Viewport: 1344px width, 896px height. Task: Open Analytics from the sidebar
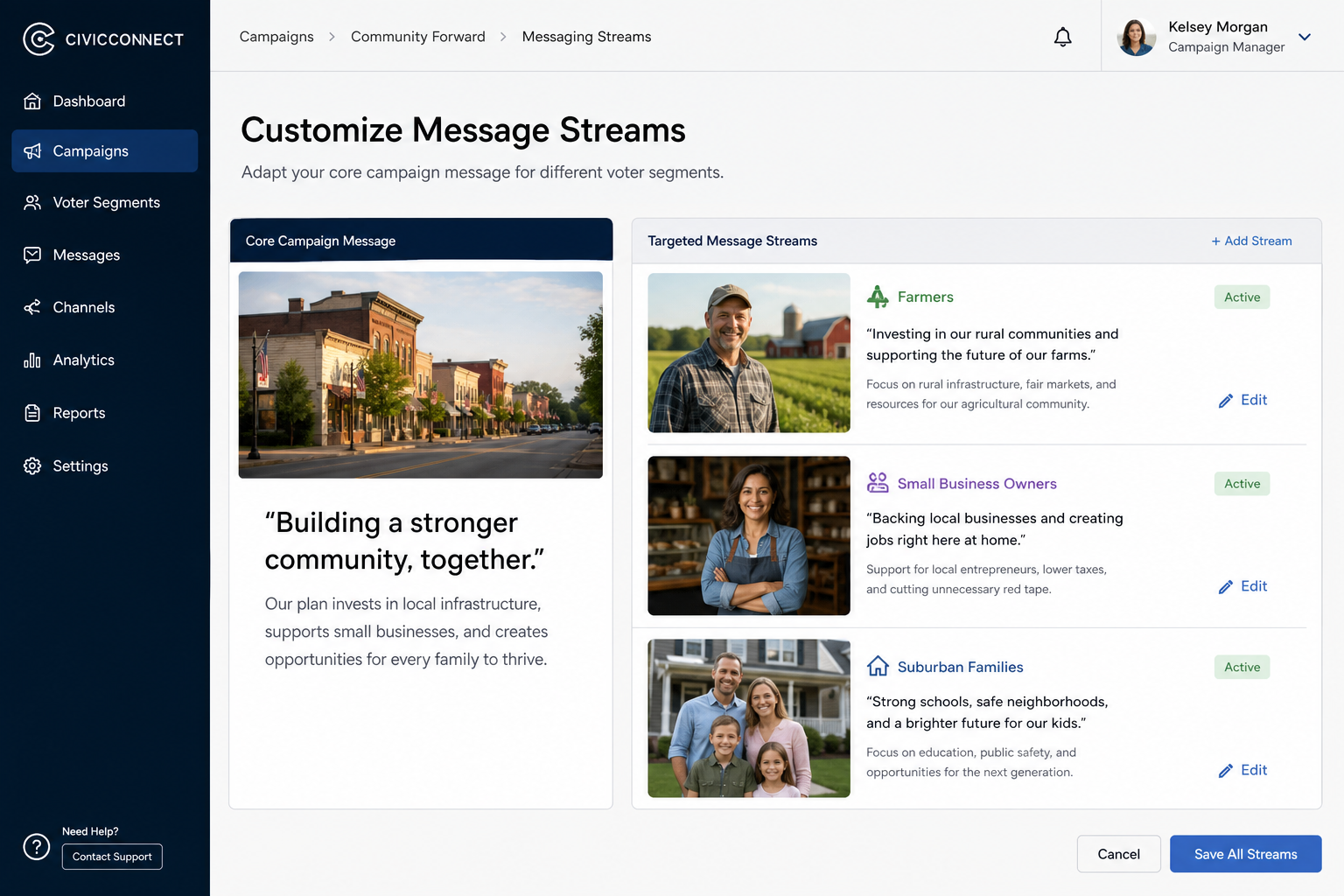point(105,360)
